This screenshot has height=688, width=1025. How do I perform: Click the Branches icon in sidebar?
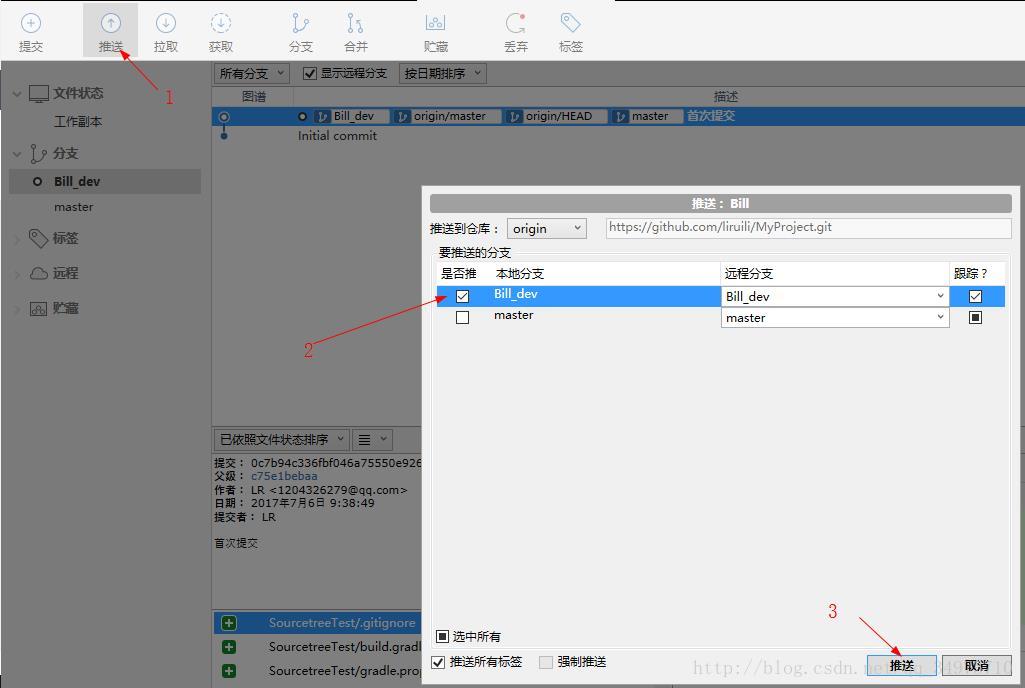click(38, 154)
